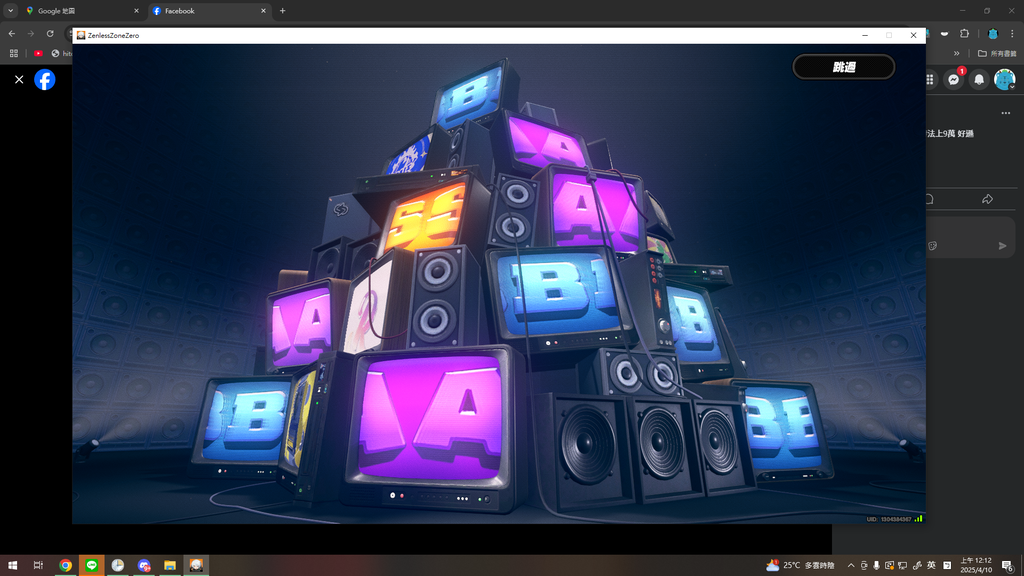Viewport: 1024px width, 576px height.
Task: Open the clock app on the taskbar
Action: pyautogui.click(x=118, y=566)
